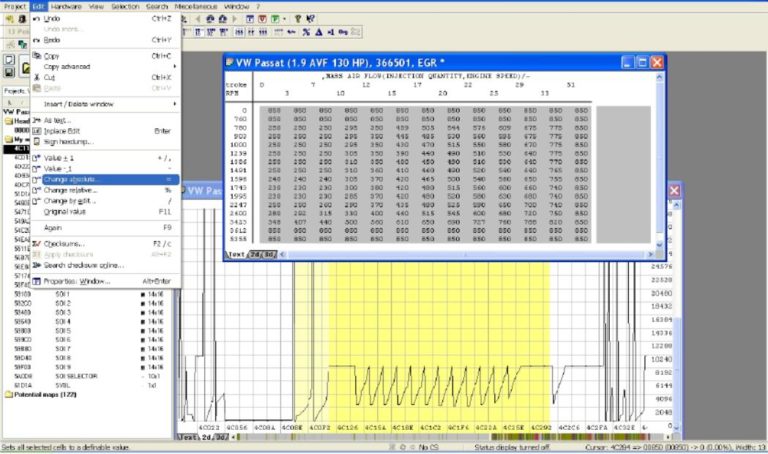Image resolution: width=768 pixels, height=454 pixels.
Task: Select the SVBL map row
Action: tap(88, 385)
